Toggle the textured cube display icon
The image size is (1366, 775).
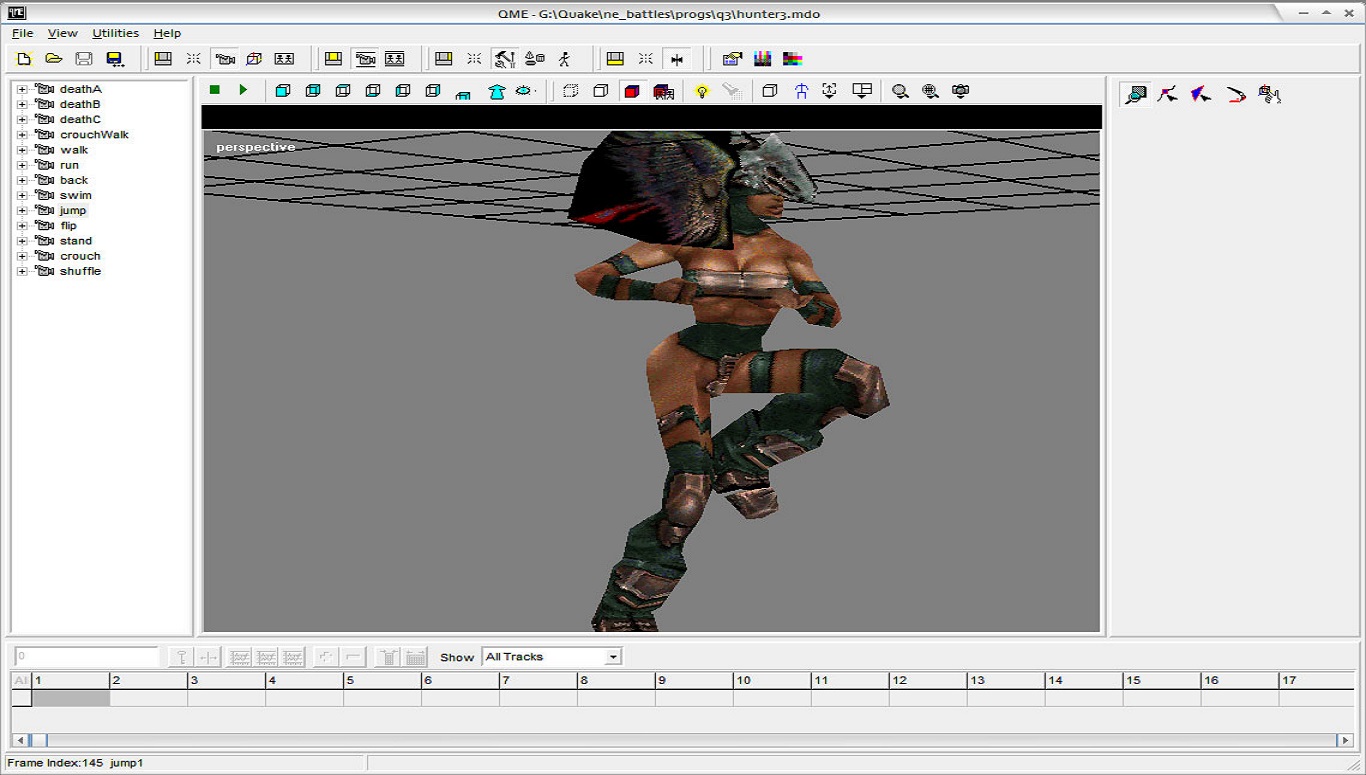pos(662,91)
